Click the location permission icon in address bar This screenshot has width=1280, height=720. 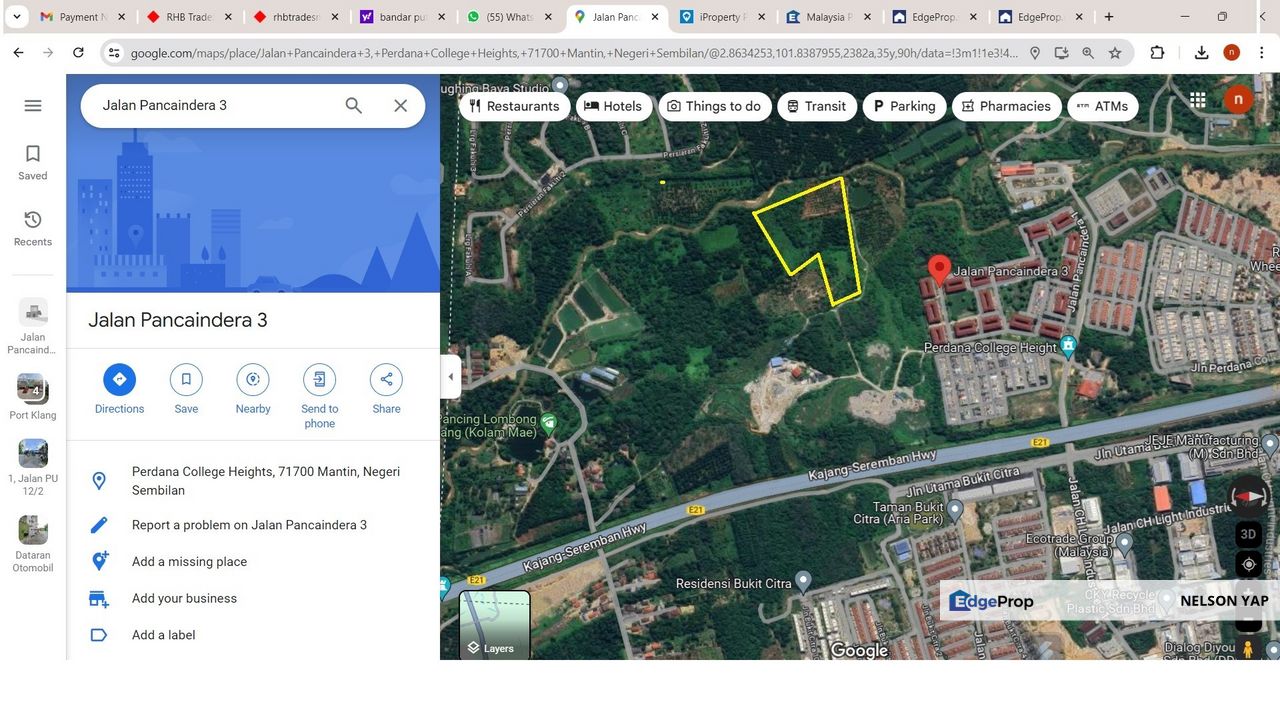[1035, 53]
